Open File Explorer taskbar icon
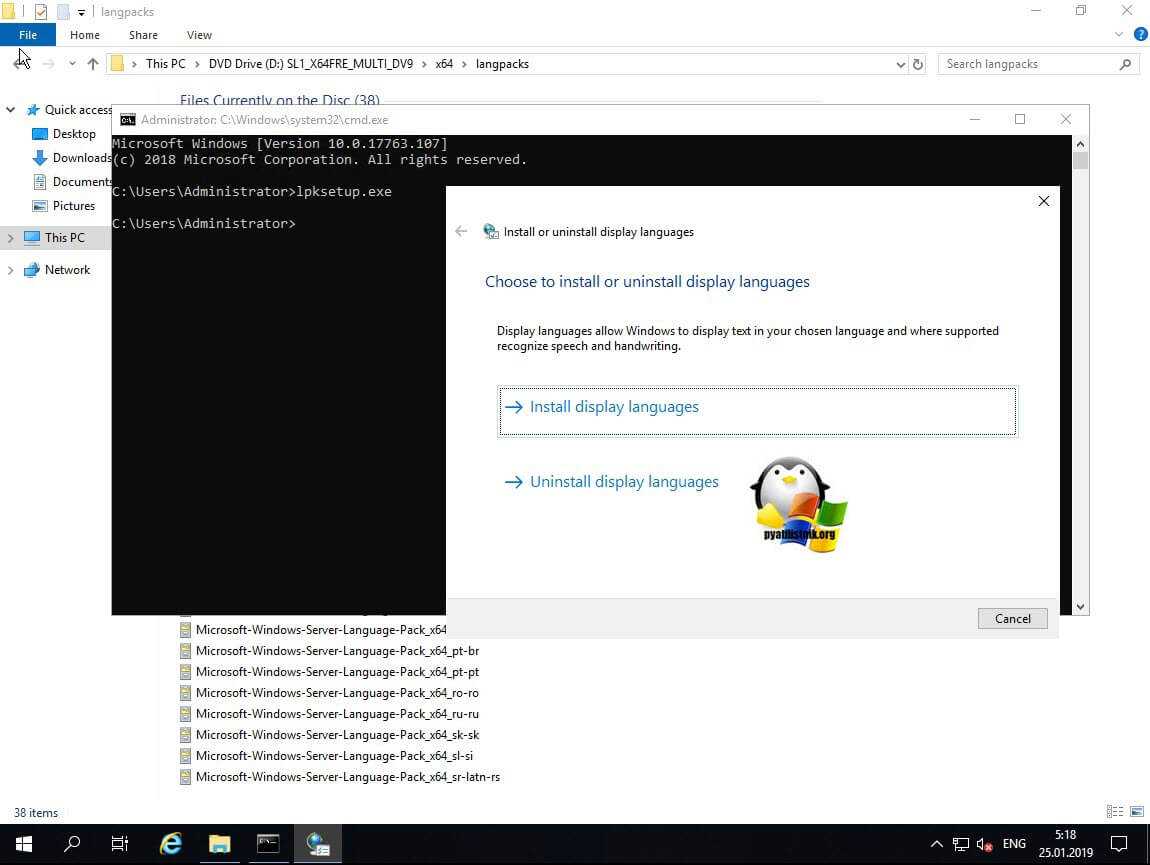1150x865 pixels. [219, 843]
